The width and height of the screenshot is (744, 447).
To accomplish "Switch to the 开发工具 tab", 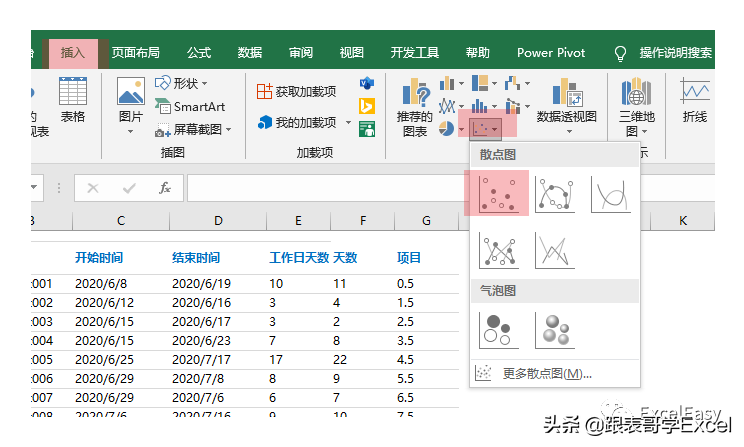I will pos(415,53).
